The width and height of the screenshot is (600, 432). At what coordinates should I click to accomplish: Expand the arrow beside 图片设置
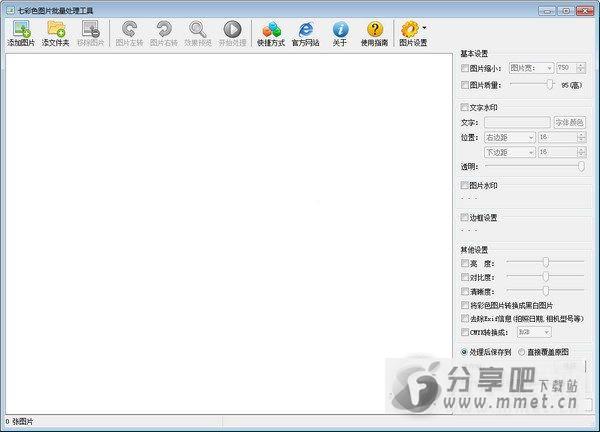pyautogui.click(x=424, y=28)
